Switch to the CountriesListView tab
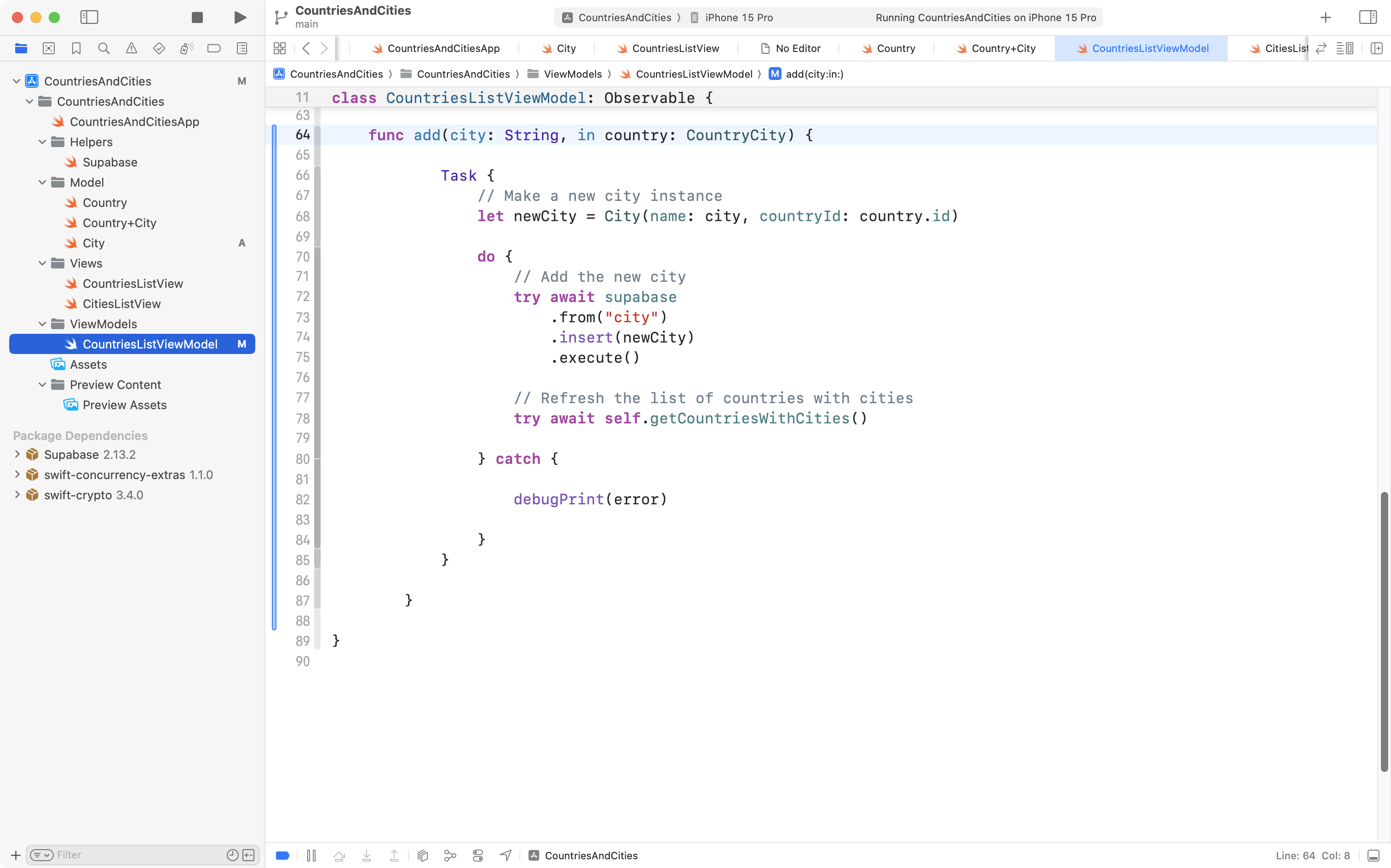 [675, 48]
